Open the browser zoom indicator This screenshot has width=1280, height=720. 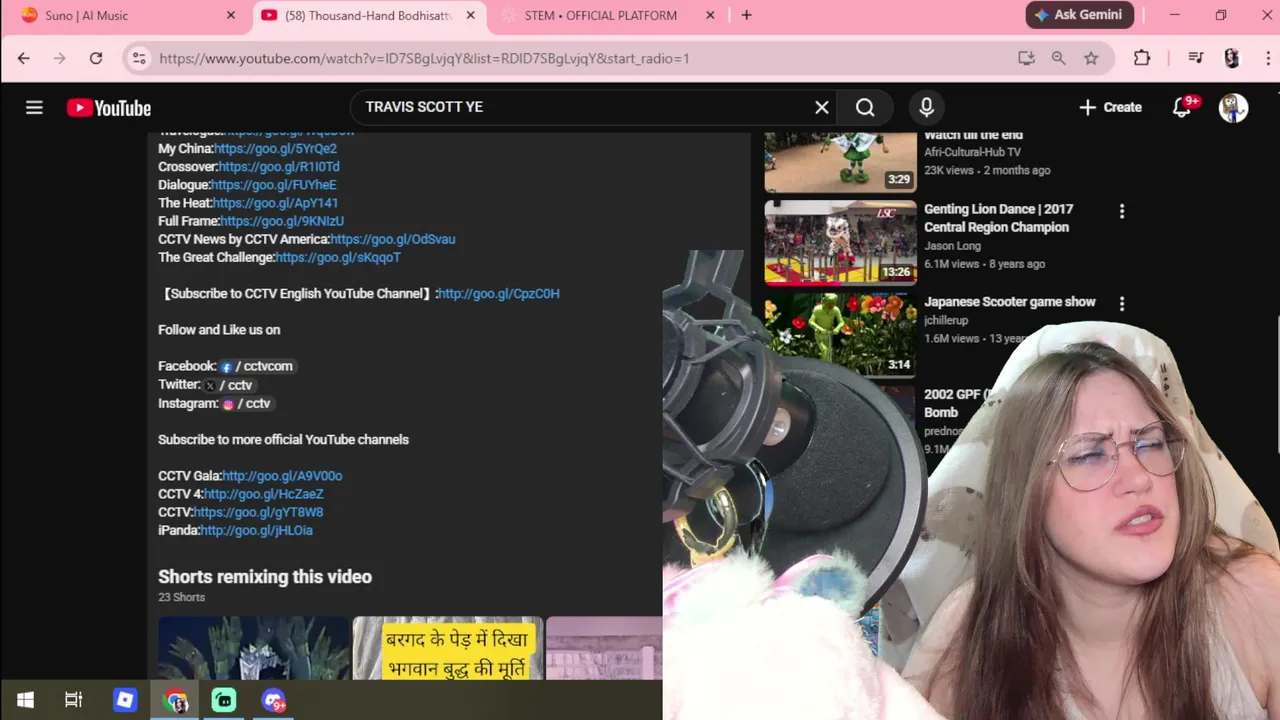[1058, 58]
